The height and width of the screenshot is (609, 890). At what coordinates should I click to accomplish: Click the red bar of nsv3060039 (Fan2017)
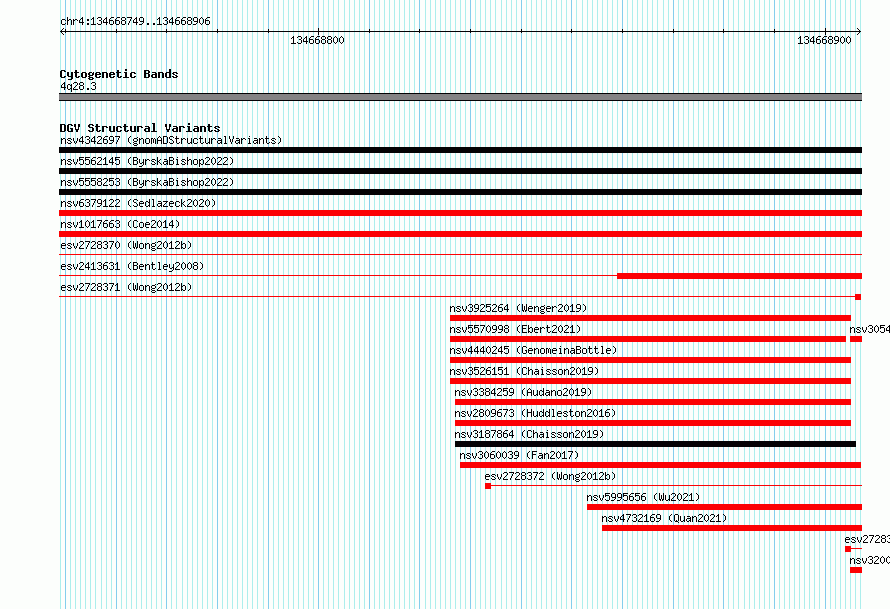pyautogui.click(x=661, y=465)
